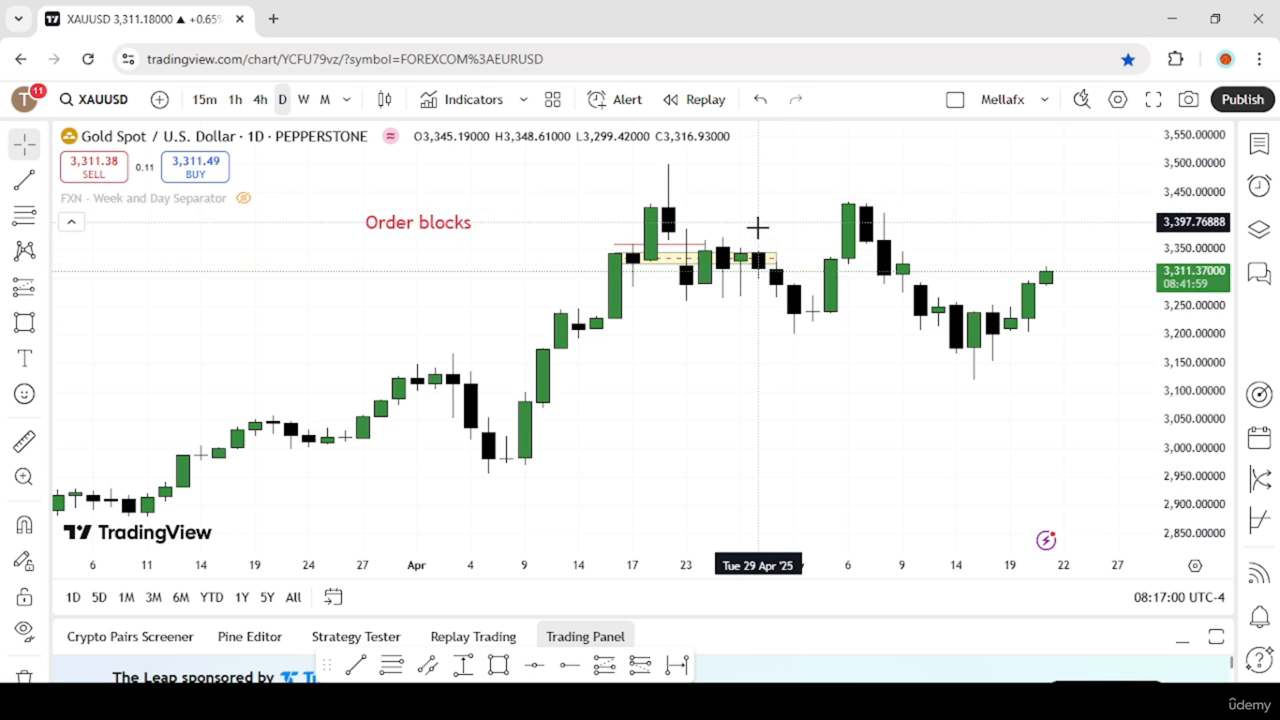
Task: Open the Alerts panel clock icon
Action: (1259, 186)
